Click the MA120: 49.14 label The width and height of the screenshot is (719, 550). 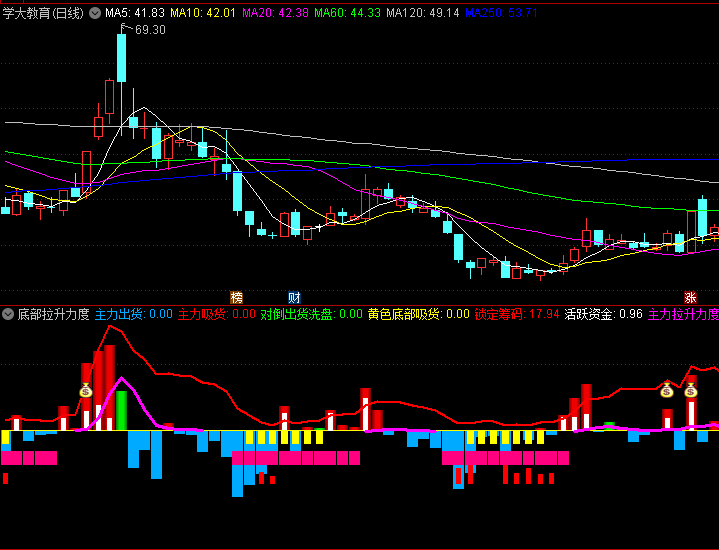click(x=422, y=13)
